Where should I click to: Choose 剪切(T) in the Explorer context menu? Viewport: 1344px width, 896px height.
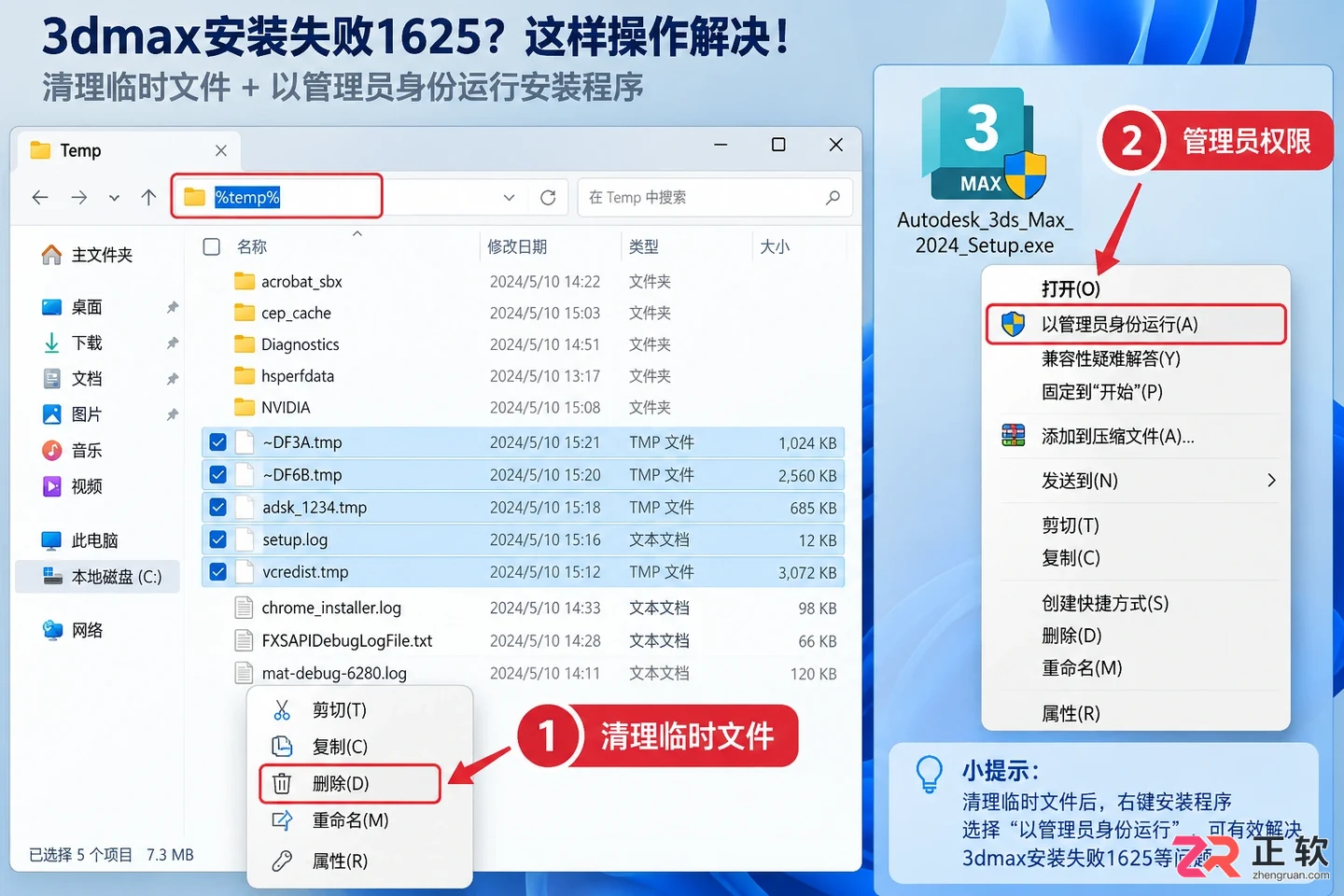click(359, 710)
